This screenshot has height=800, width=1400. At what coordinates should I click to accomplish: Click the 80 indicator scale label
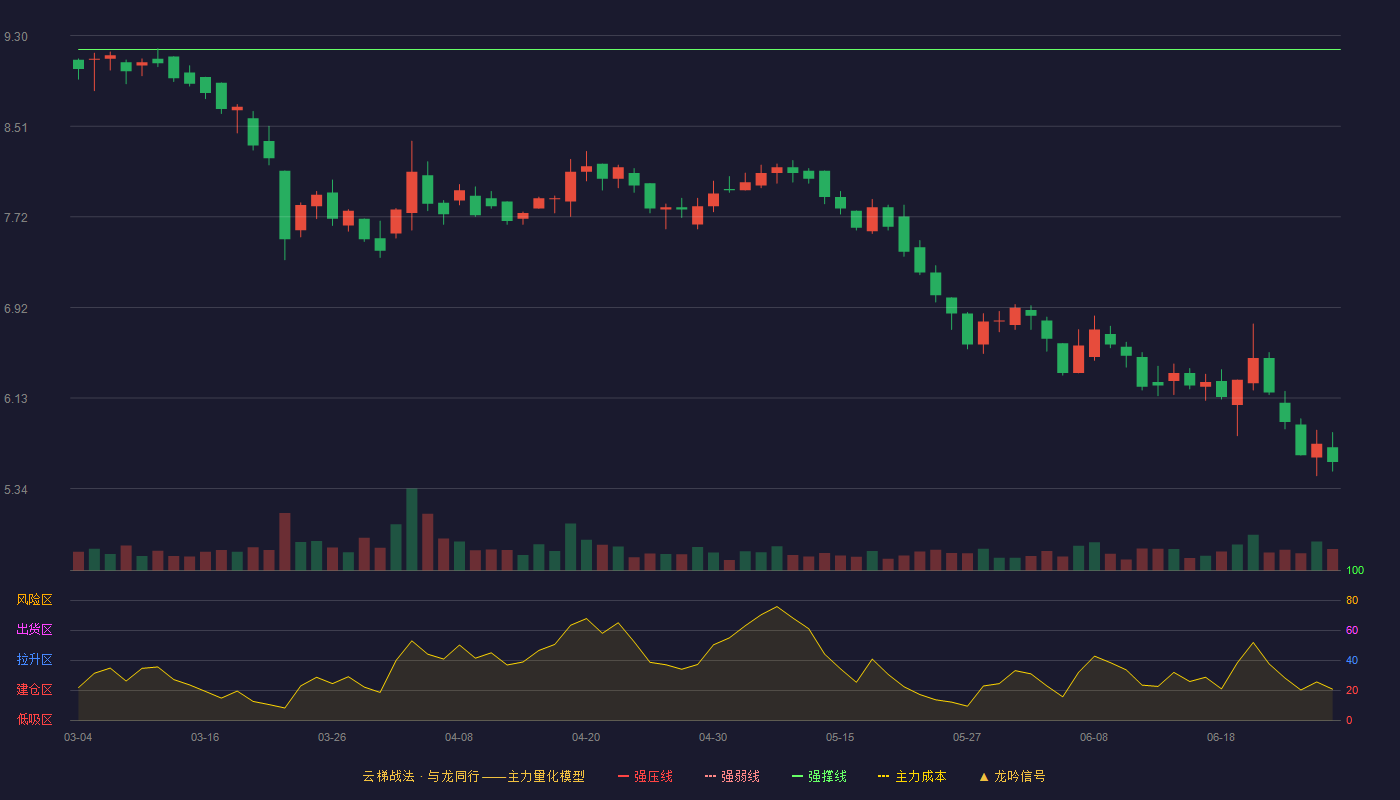(1352, 600)
